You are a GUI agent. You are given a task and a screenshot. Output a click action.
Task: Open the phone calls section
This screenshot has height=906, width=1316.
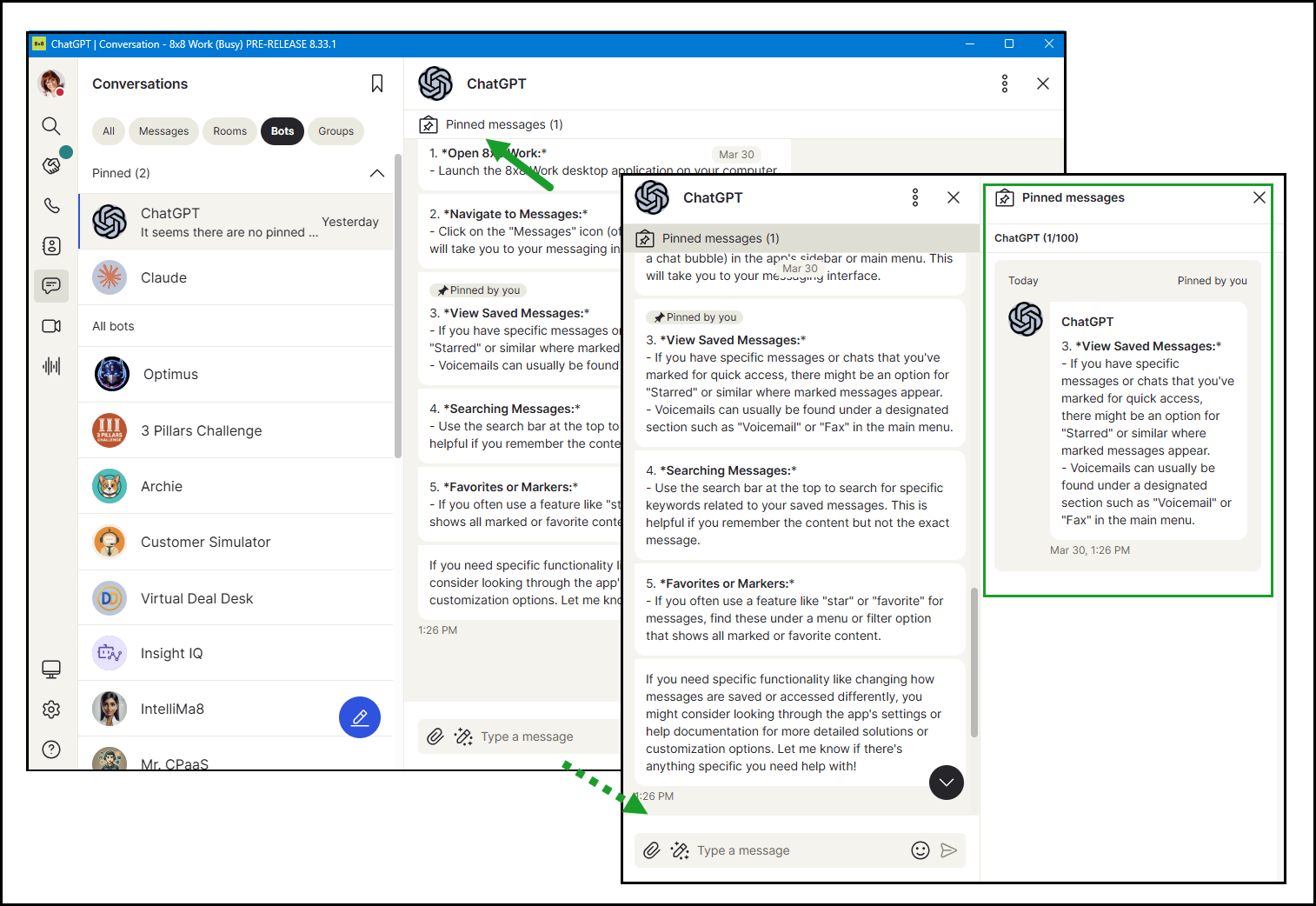(x=51, y=205)
